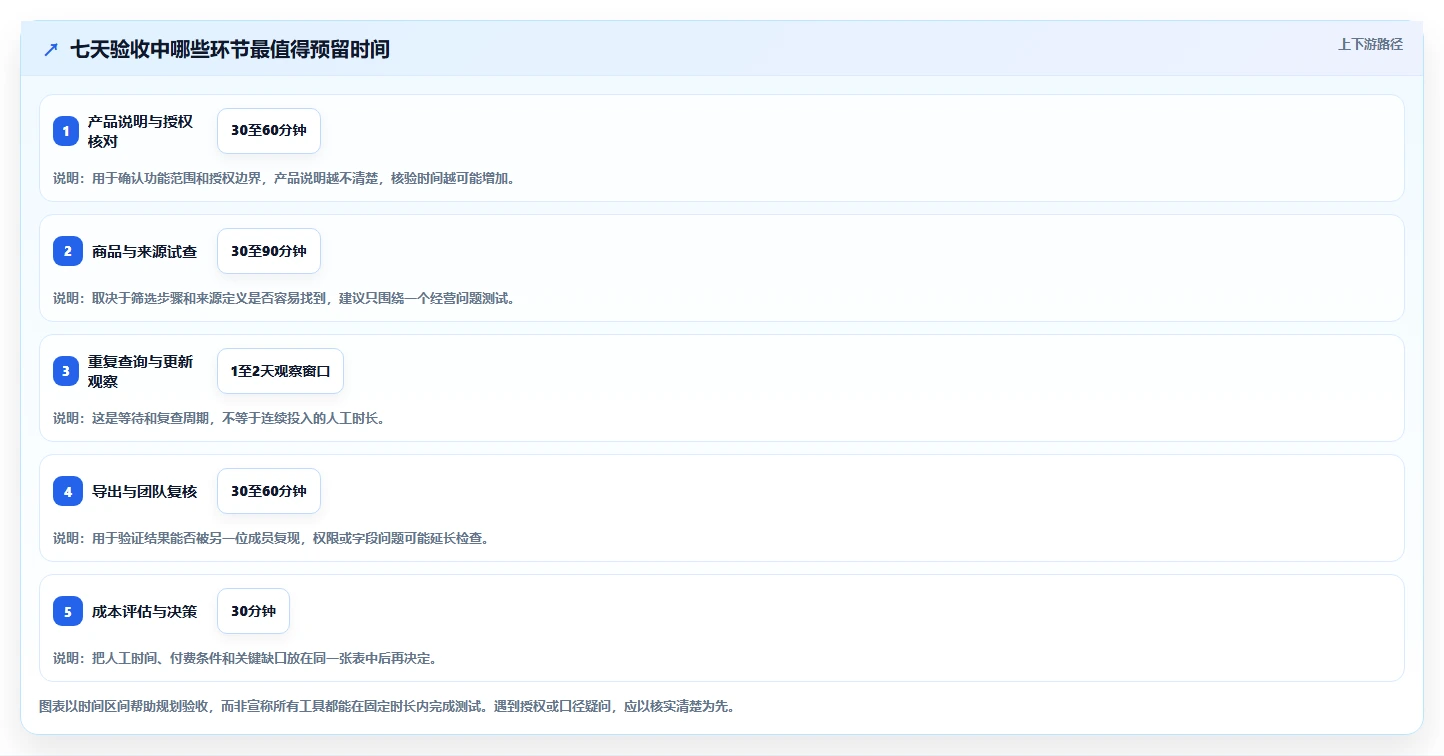
Task: Select step number 1 badge
Action: [66, 131]
